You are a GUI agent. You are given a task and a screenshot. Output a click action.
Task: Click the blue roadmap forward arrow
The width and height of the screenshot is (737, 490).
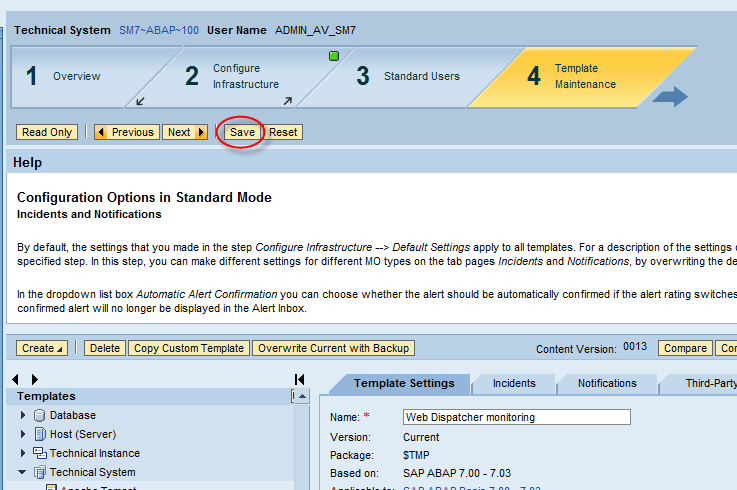coord(671,97)
